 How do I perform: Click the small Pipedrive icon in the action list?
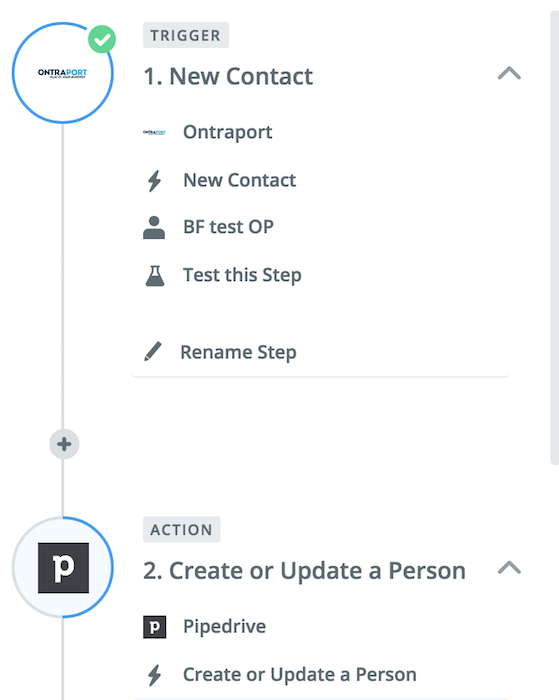[154, 627]
